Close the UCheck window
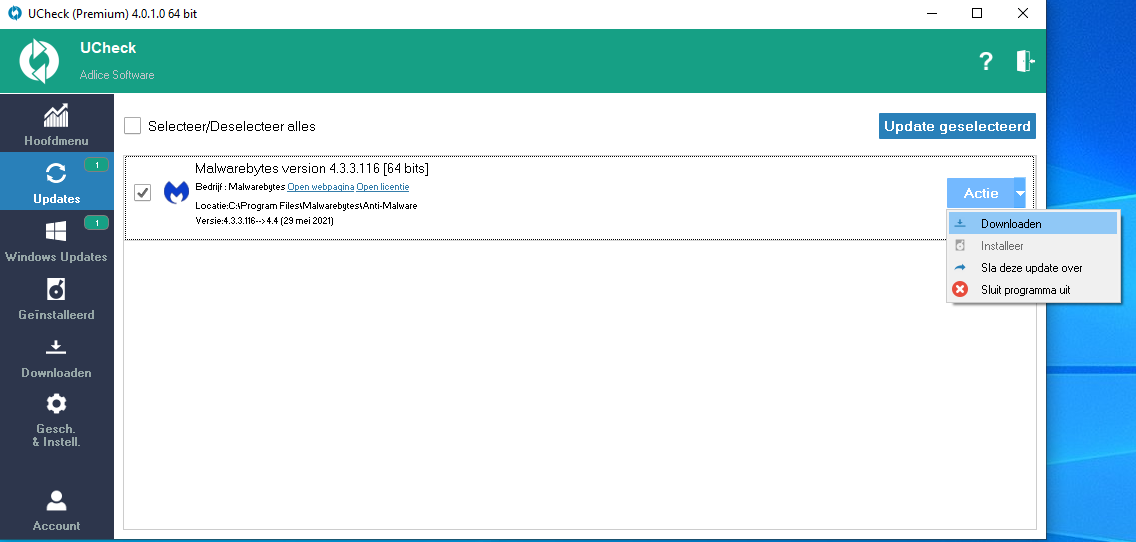Viewport: 1136px width, 542px height. 1022,13
